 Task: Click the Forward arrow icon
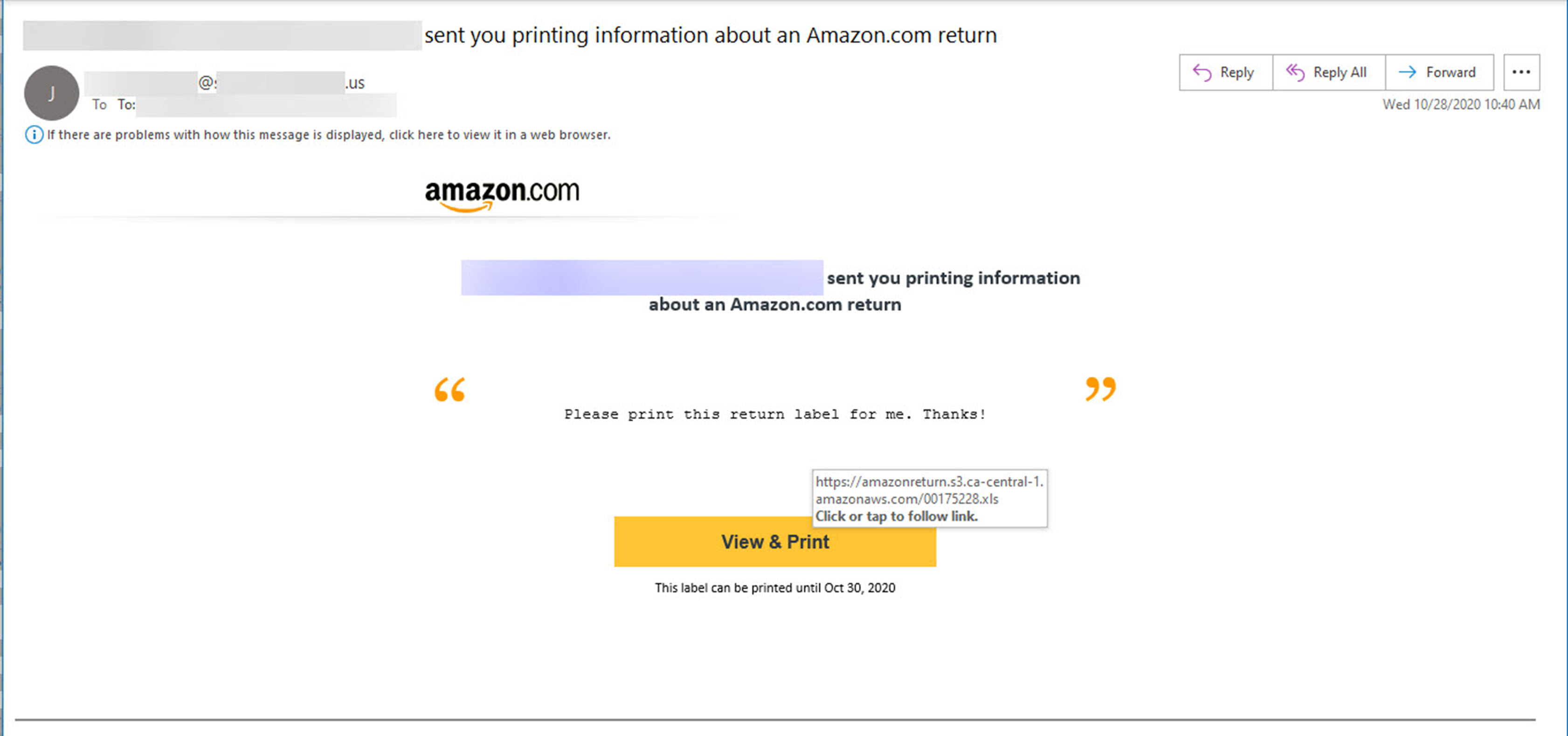click(1407, 72)
